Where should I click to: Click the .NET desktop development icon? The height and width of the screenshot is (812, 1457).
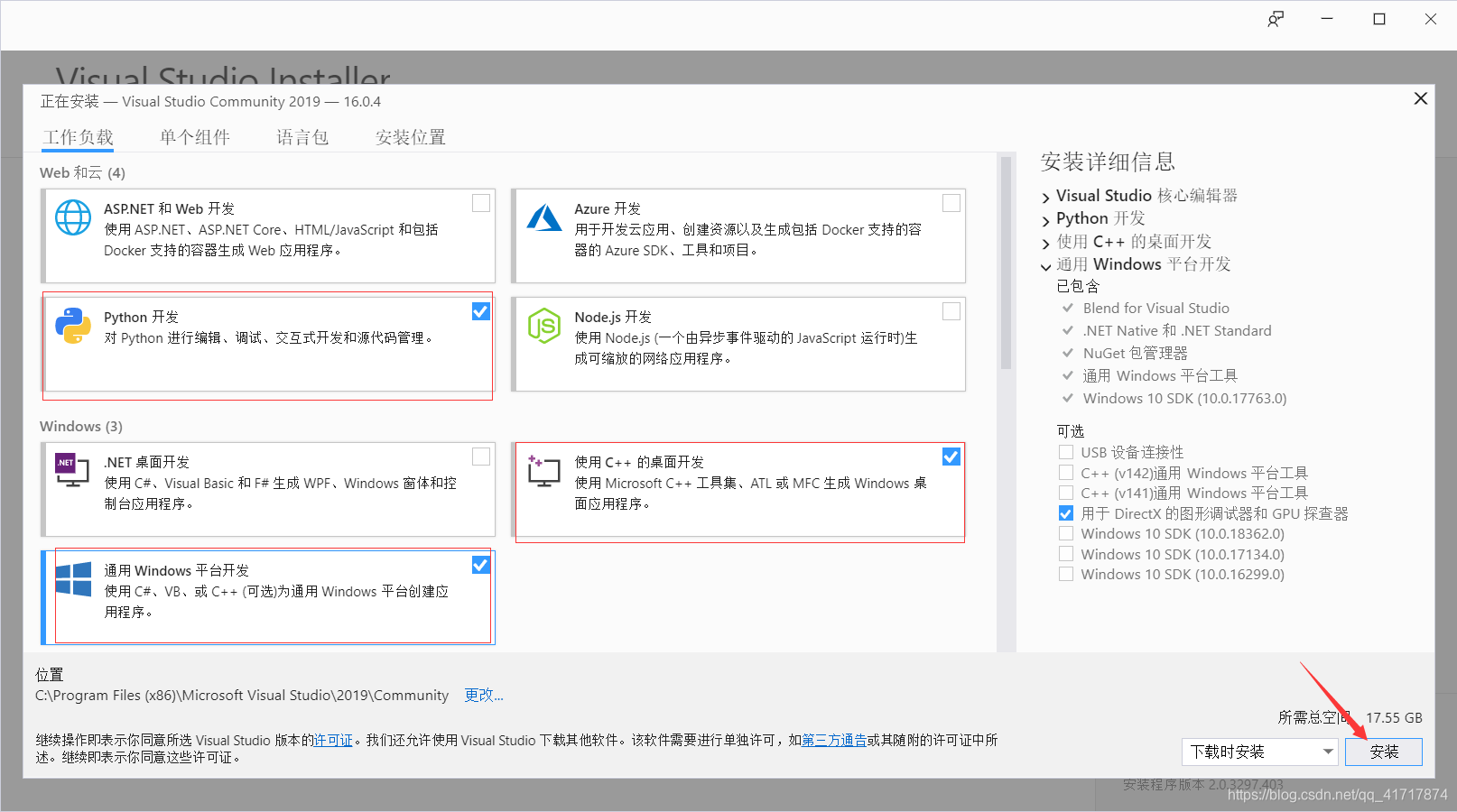coord(72,470)
